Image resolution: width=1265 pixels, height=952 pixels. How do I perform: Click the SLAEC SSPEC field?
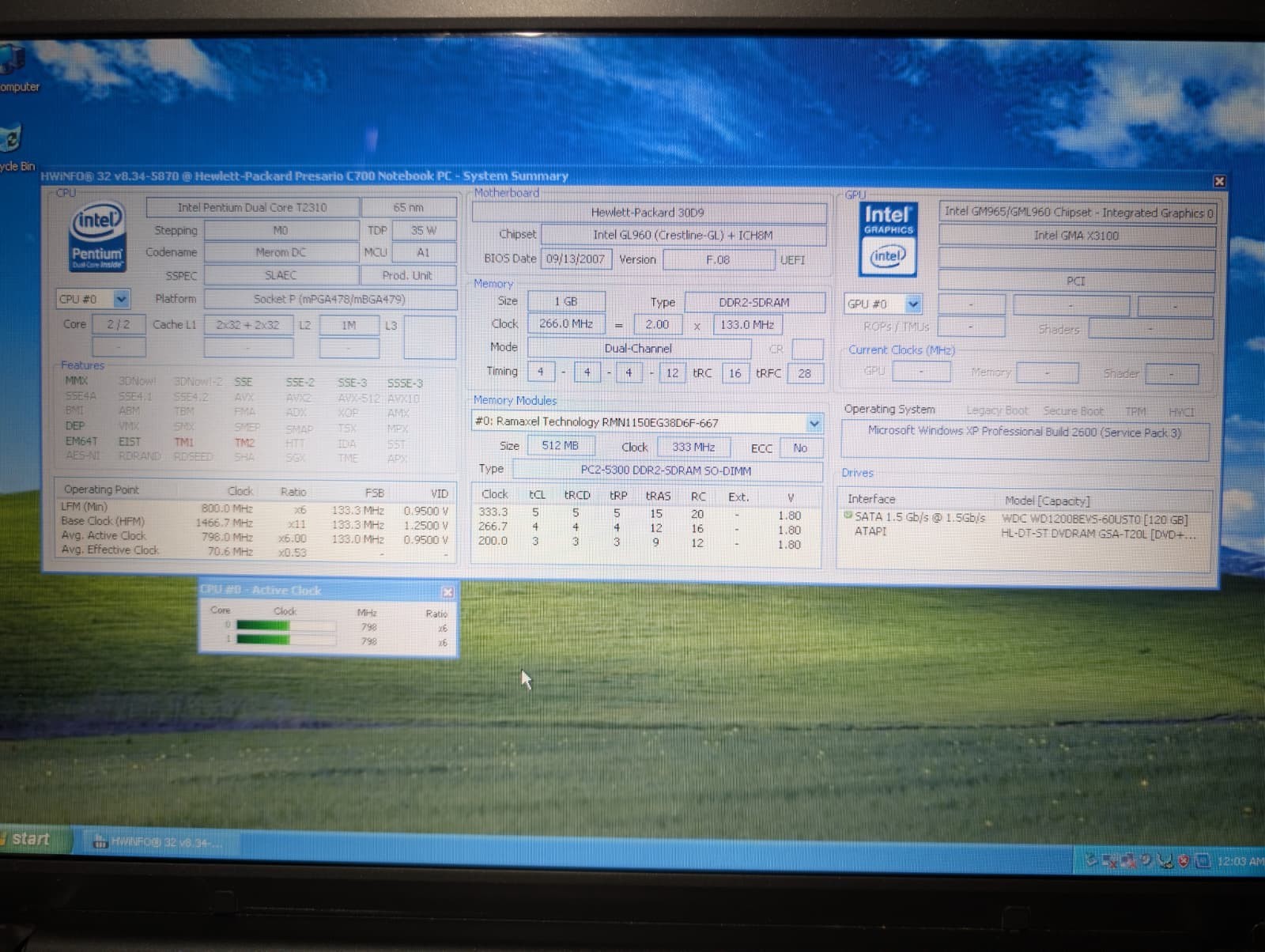281,275
